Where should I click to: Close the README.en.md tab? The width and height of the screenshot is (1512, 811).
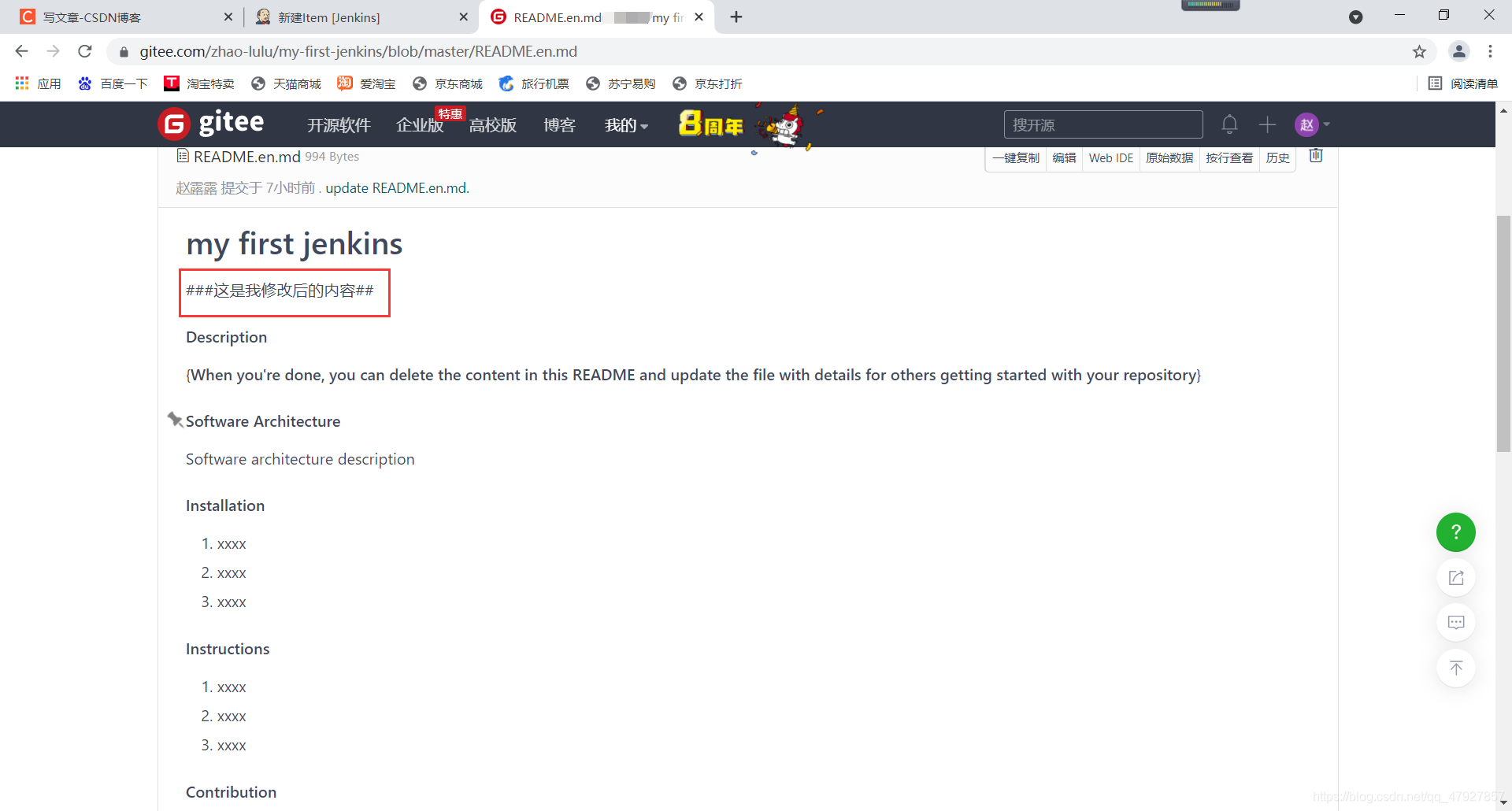699,17
